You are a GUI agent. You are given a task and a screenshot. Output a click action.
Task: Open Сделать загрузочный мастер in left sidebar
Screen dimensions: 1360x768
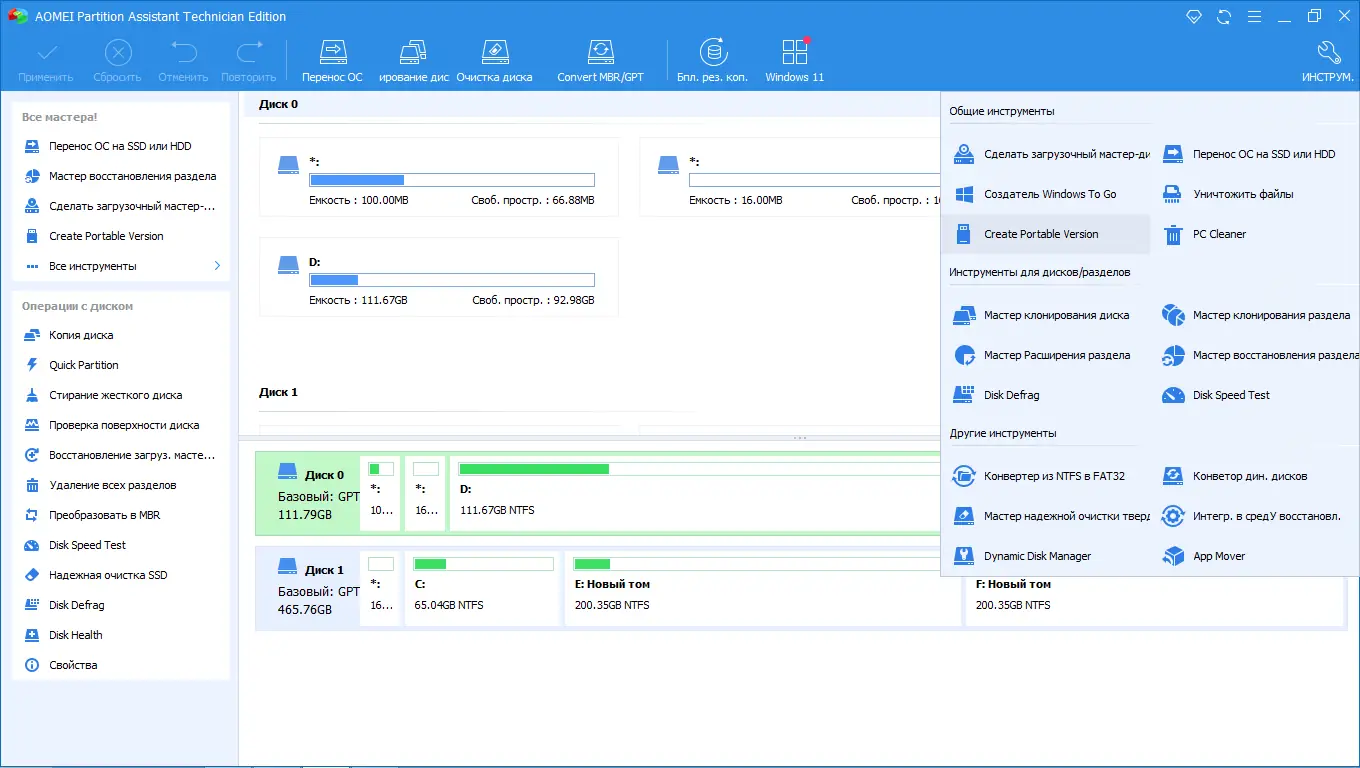point(120,206)
